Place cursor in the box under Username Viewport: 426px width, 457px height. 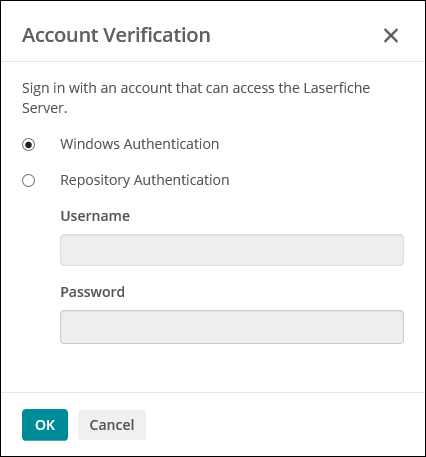(x=232, y=250)
